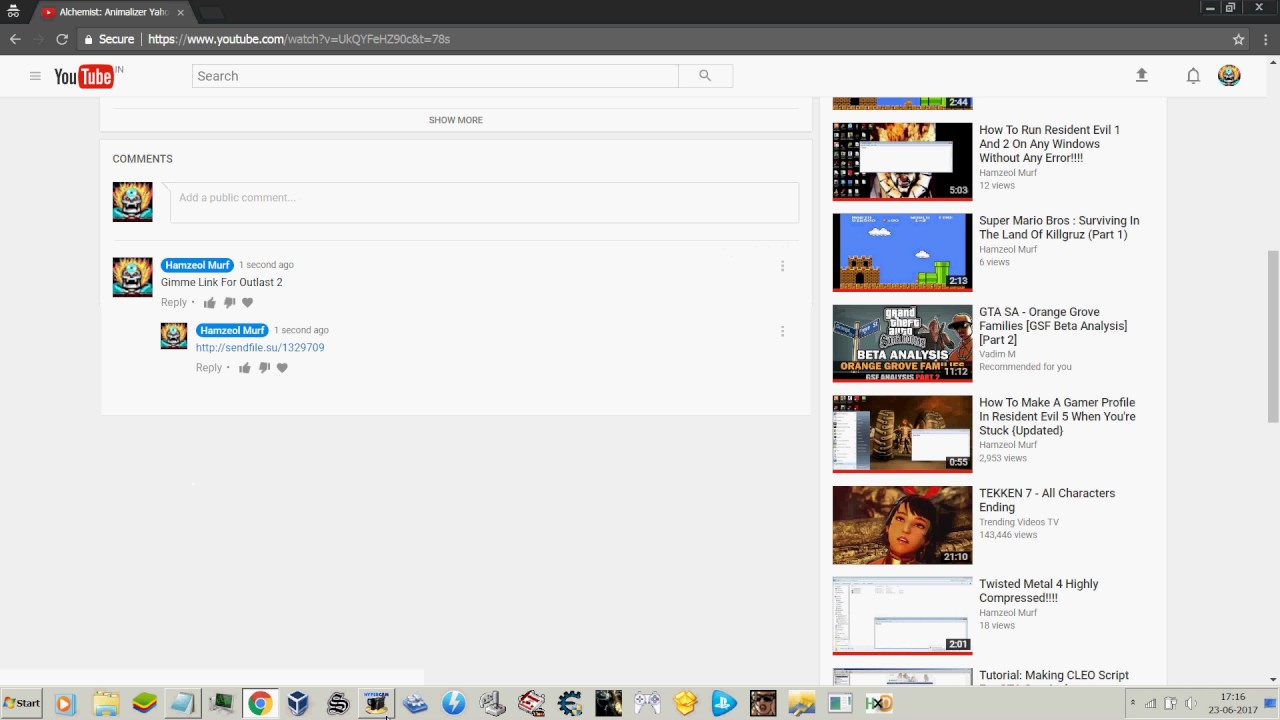Open the Windows Start button
Image resolution: width=1280 pixels, height=720 pixels.
[22, 703]
